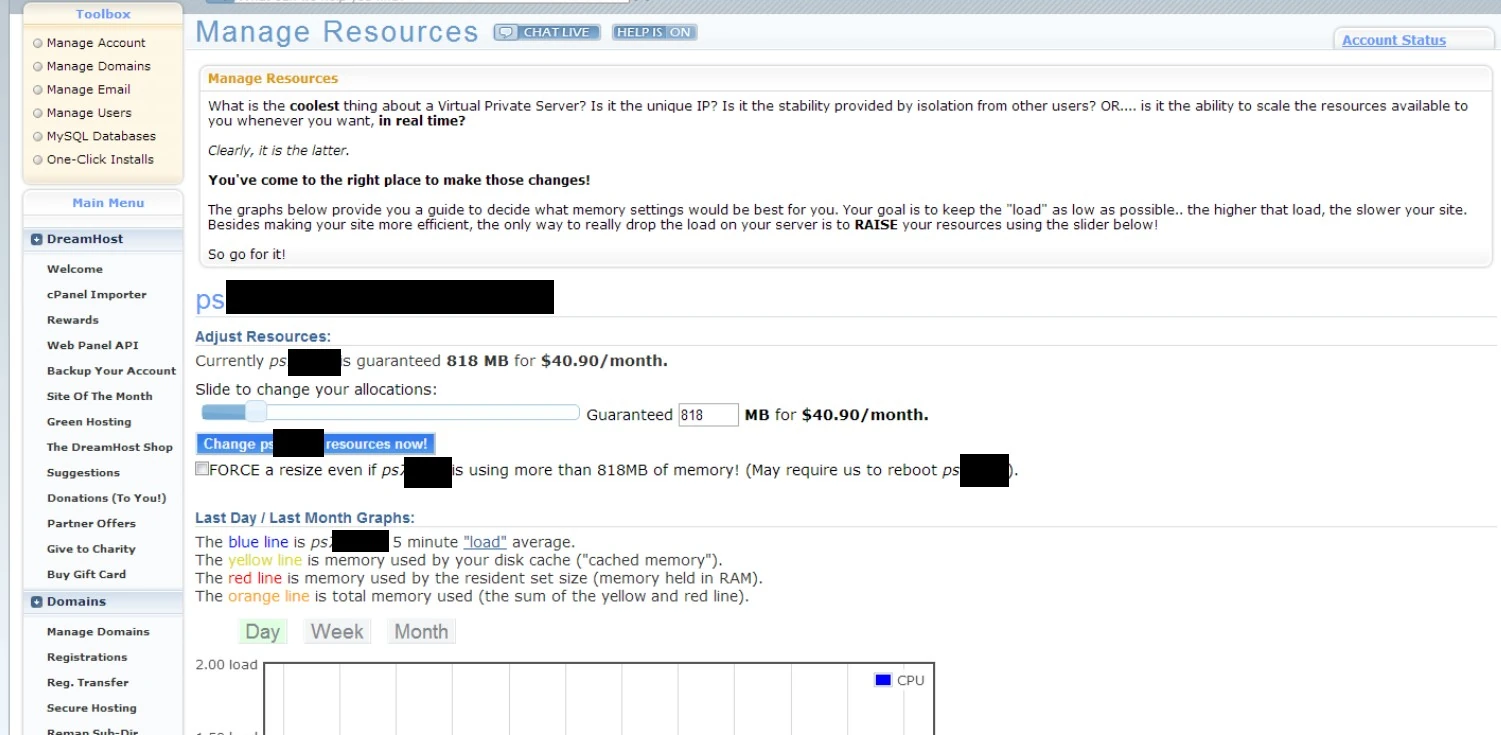
Task: Open the "load" average help link
Action: (x=485, y=542)
